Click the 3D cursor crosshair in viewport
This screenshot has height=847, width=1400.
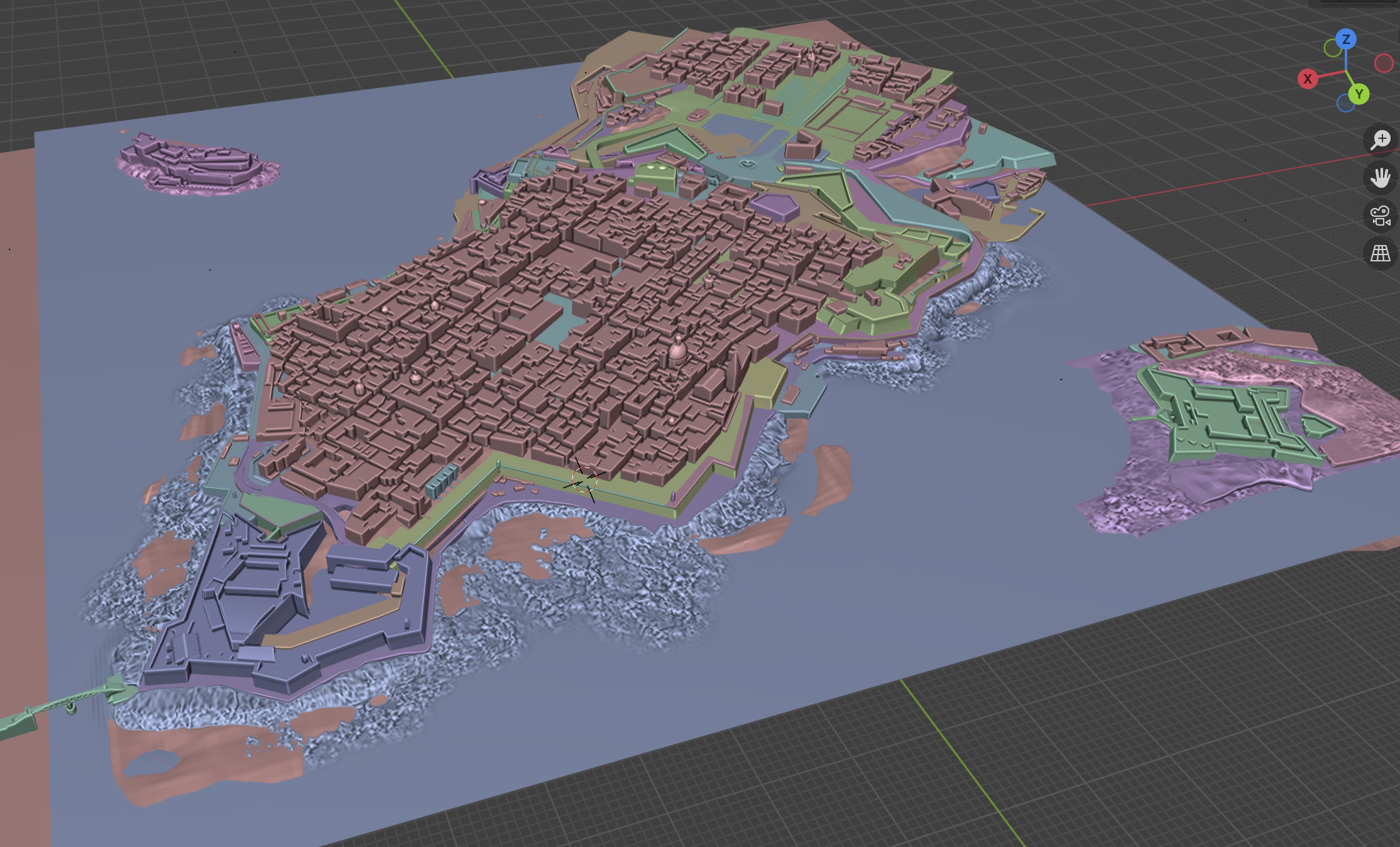pos(584,479)
